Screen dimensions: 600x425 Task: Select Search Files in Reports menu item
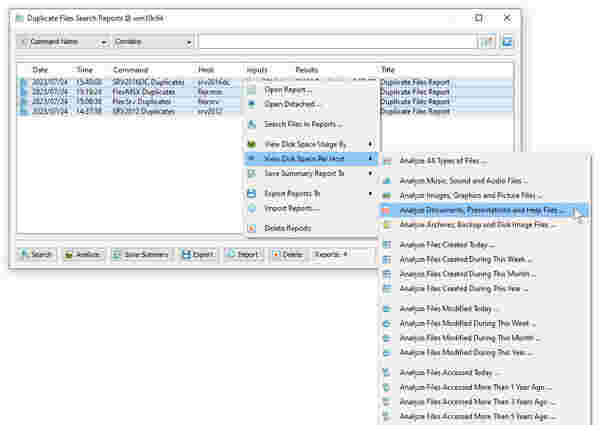(303, 124)
